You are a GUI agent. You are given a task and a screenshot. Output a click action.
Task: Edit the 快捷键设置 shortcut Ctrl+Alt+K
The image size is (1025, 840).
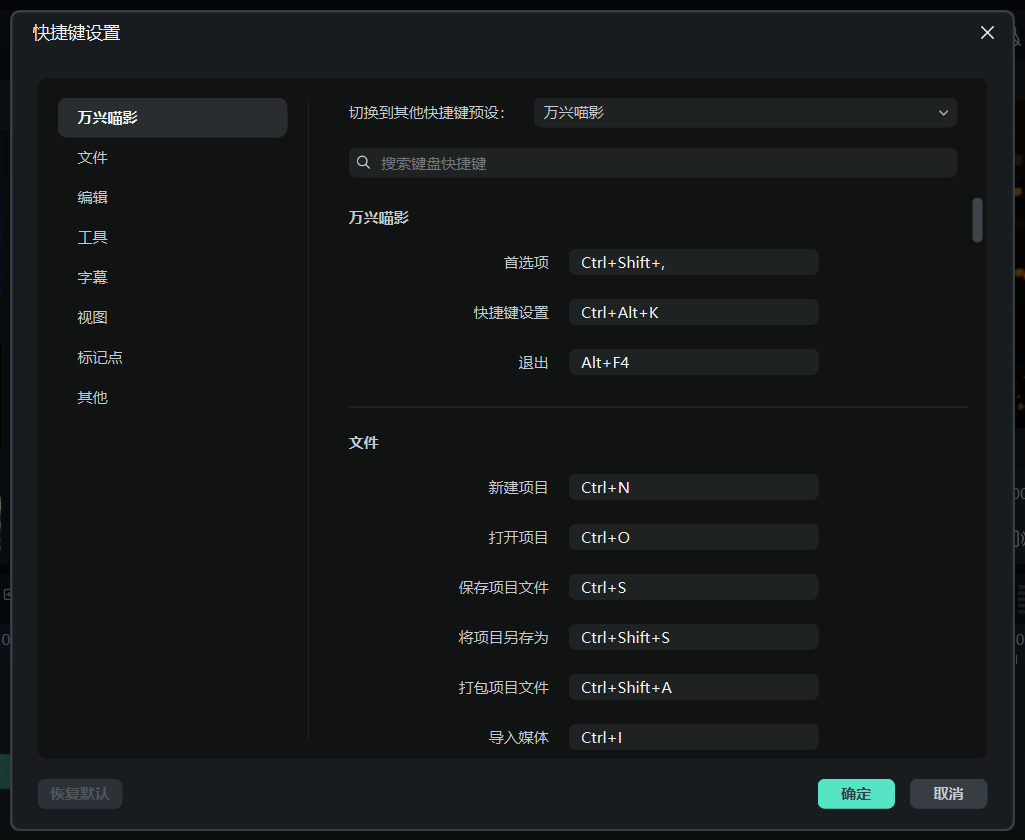[694, 312]
